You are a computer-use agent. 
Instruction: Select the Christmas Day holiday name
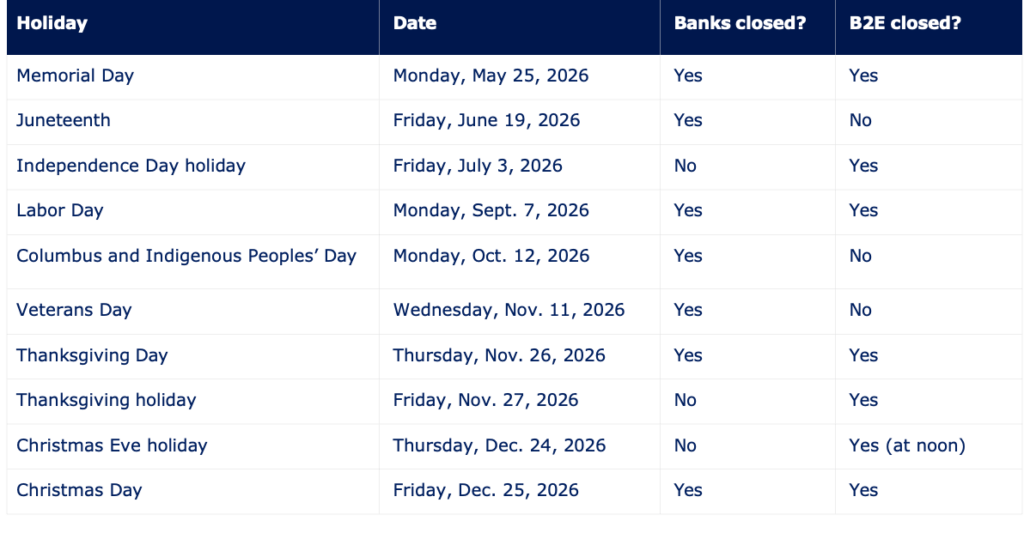(x=79, y=491)
